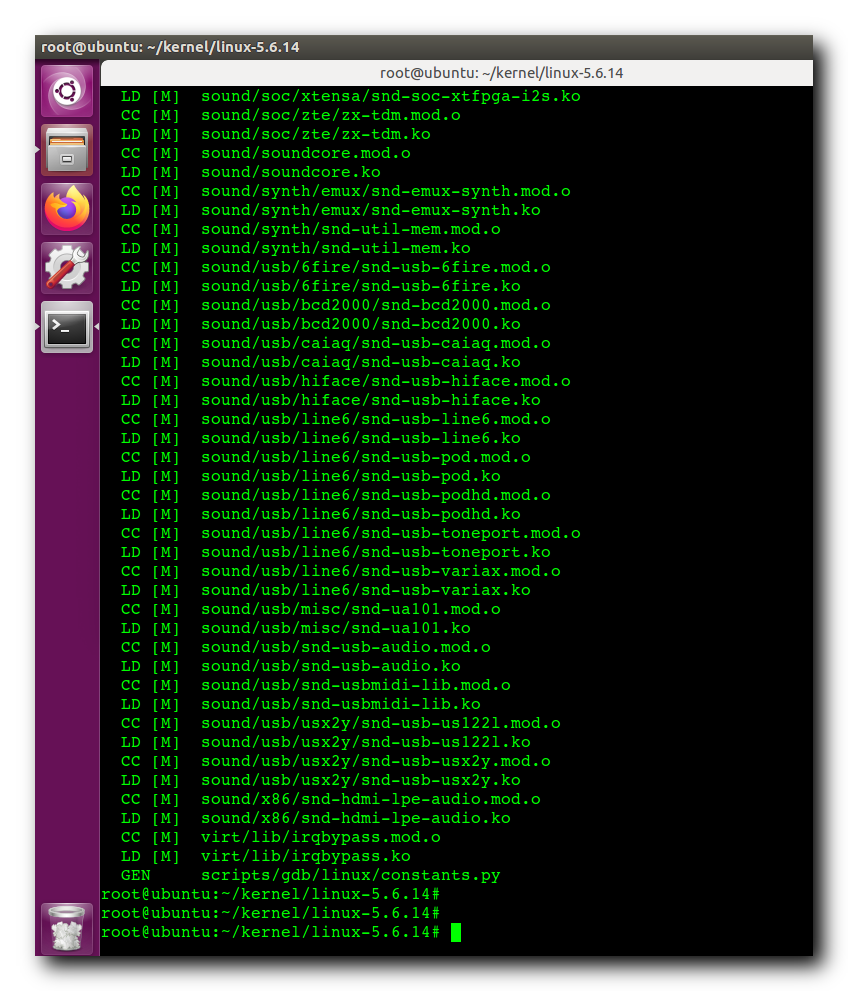
Task: Open the Trash bin icon
Action: (67, 928)
